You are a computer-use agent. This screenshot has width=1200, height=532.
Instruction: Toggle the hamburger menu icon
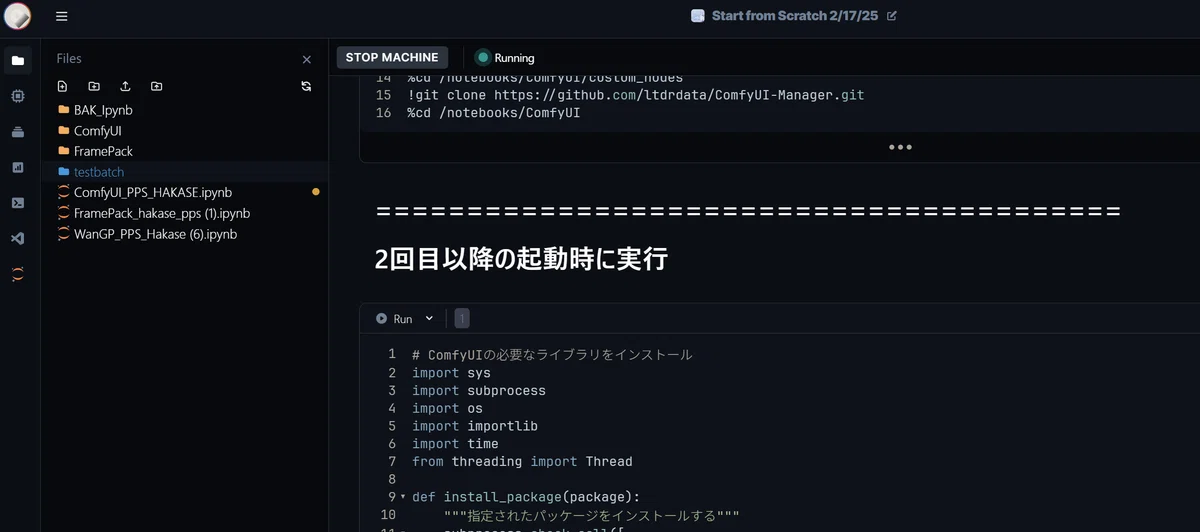[x=62, y=16]
